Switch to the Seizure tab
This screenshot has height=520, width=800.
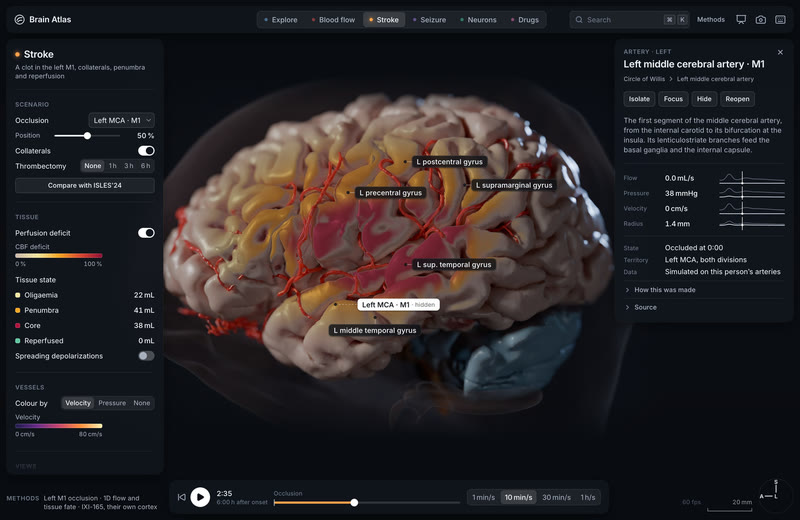(429, 20)
